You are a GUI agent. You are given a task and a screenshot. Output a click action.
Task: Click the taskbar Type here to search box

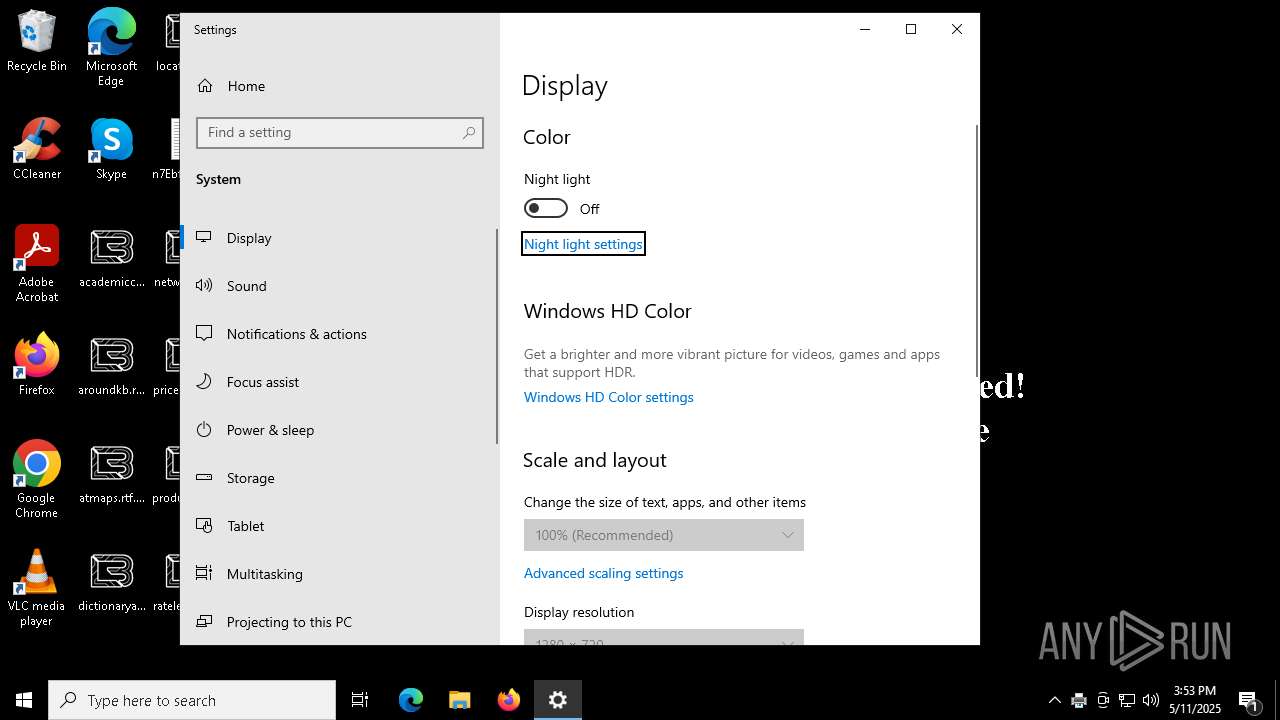pyautogui.click(x=192, y=700)
